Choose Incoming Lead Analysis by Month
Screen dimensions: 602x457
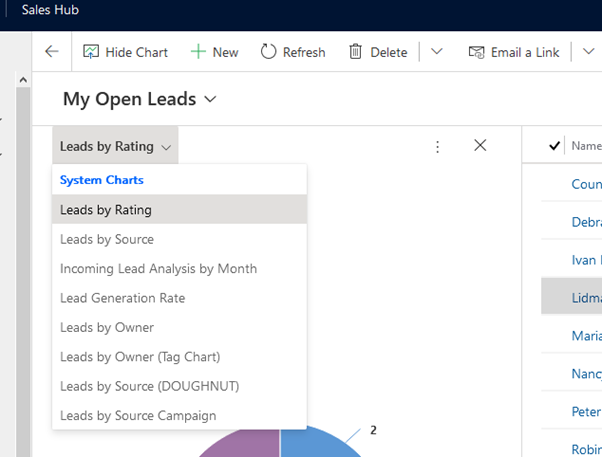[158, 268]
